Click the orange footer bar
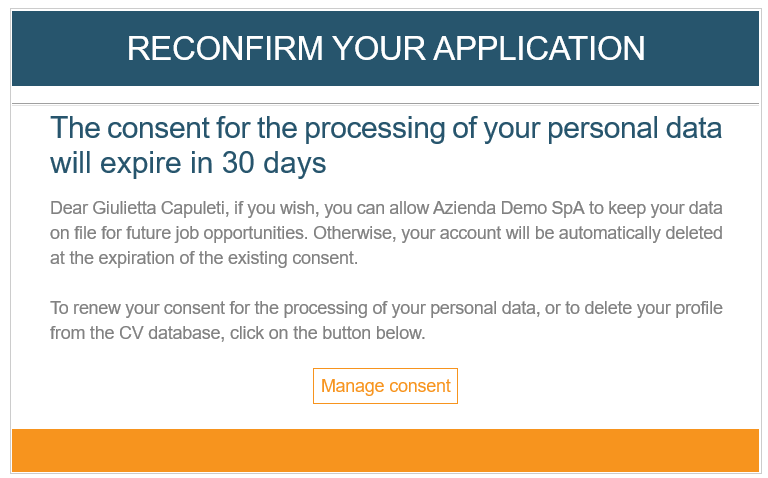Screen dimensions: 768x478 [x=385, y=451]
